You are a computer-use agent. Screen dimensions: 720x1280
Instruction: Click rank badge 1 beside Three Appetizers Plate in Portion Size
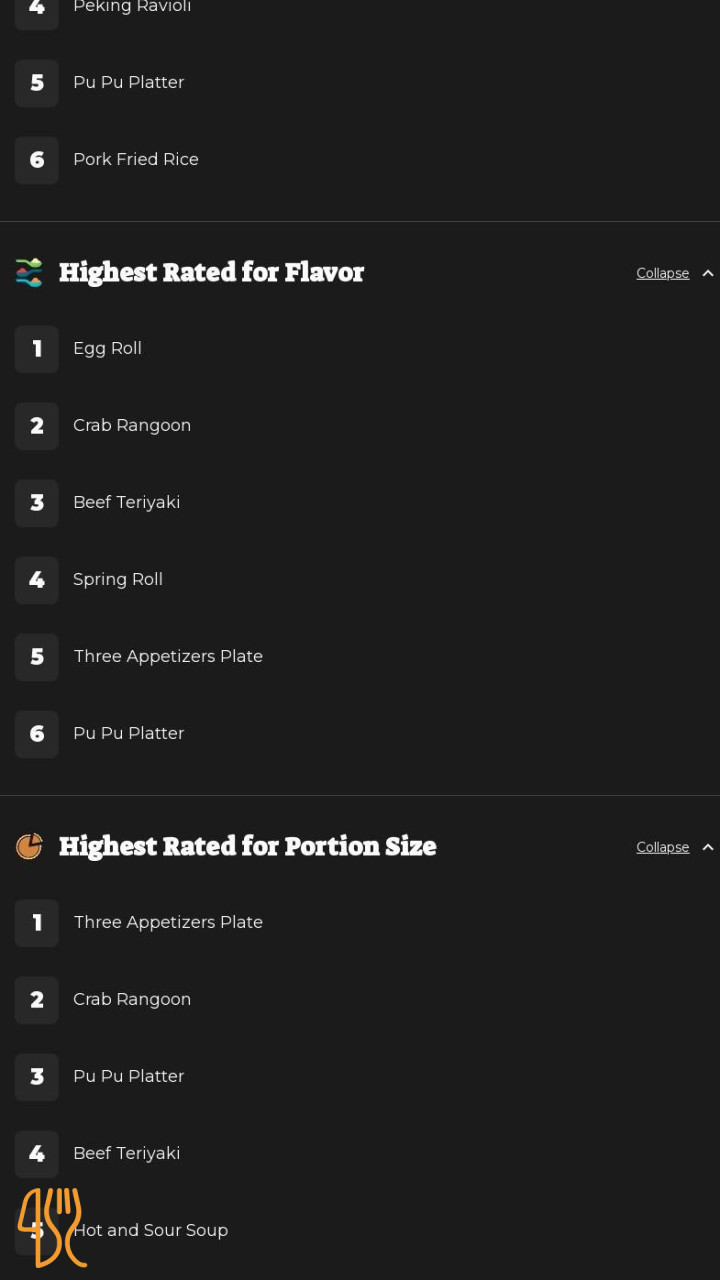pyautogui.click(x=37, y=923)
